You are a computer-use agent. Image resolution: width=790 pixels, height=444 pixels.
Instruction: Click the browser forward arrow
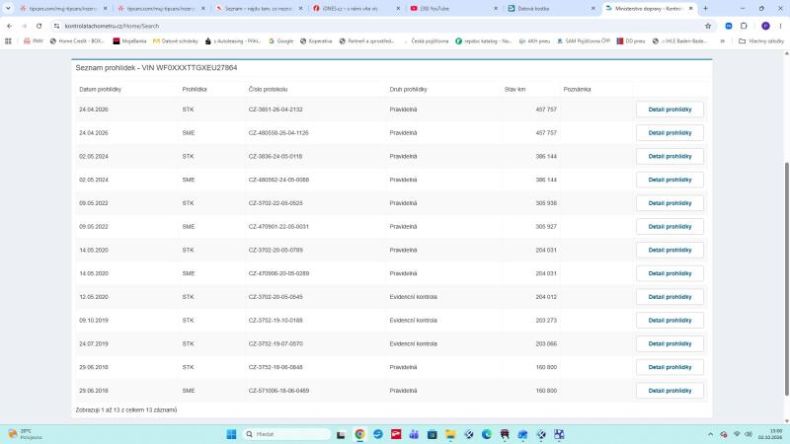(x=24, y=26)
